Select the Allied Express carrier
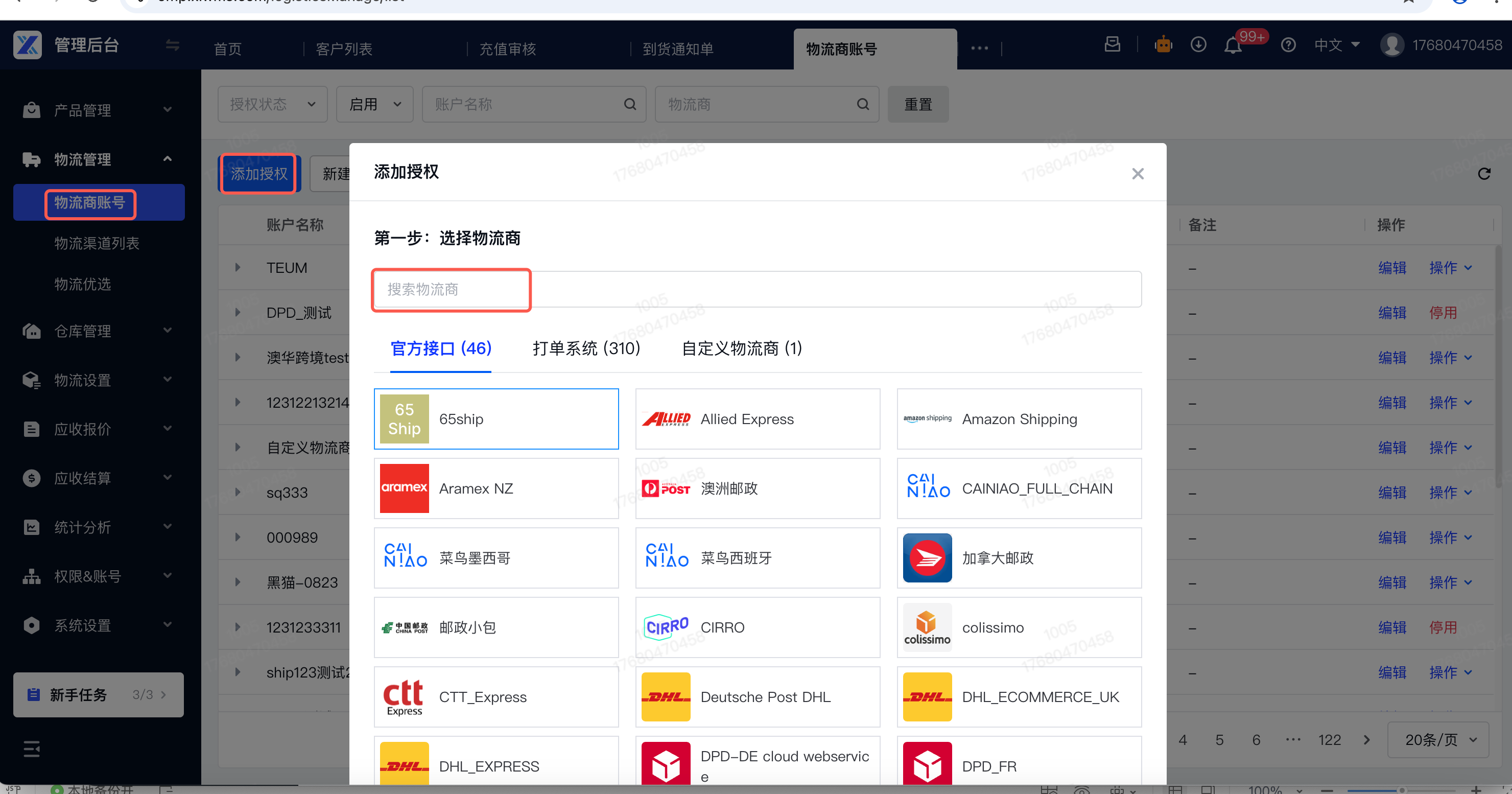1512x794 pixels. click(x=757, y=419)
